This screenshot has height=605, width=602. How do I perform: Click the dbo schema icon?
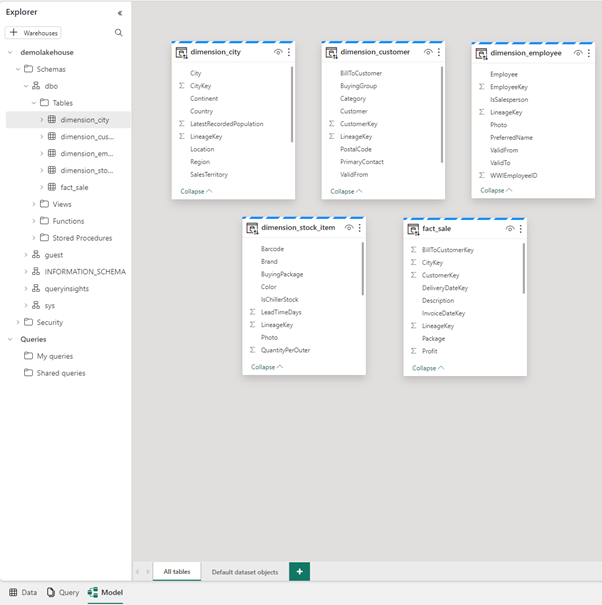point(36,86)
